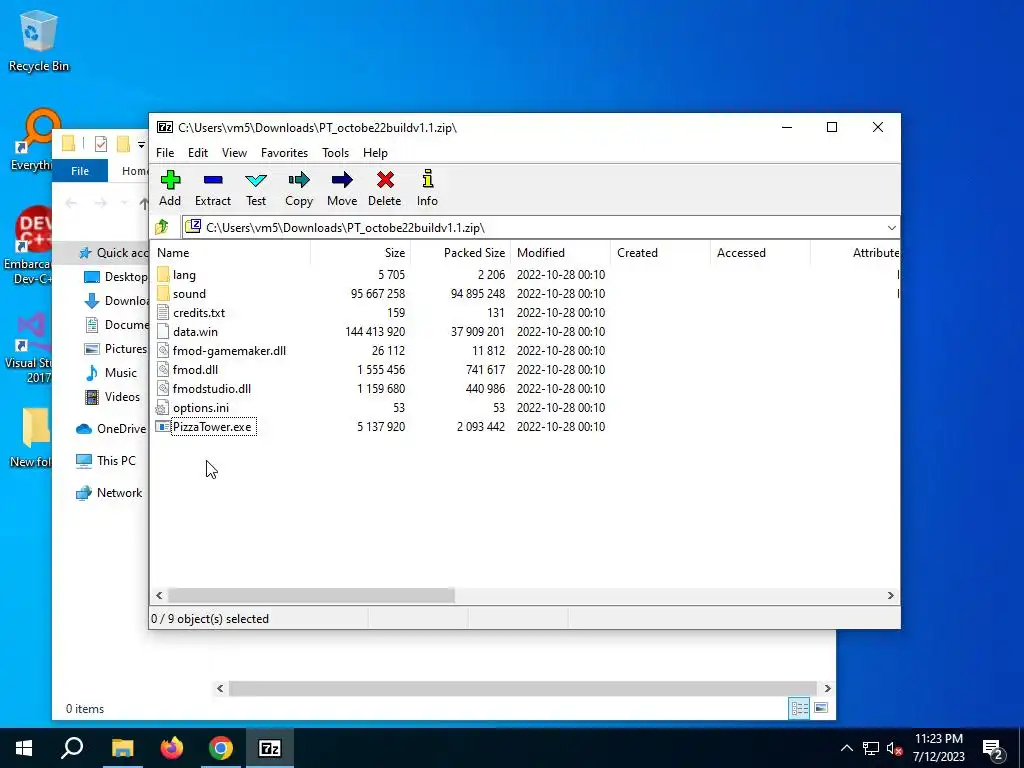Expand the 7-Zip address path dropdown

(x=891, y=227)
